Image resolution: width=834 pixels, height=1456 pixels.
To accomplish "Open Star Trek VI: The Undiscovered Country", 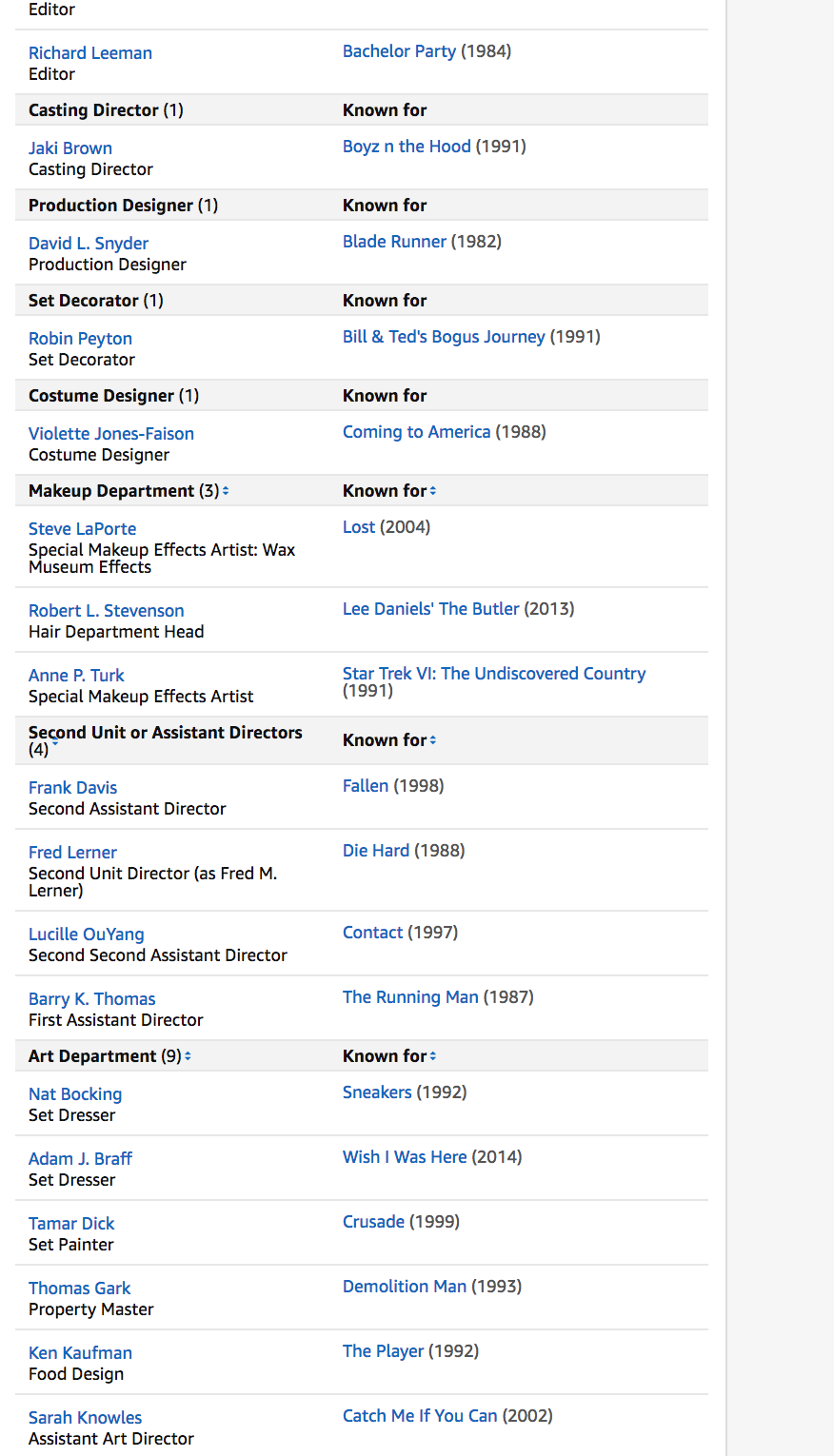I will coord(494,674).
